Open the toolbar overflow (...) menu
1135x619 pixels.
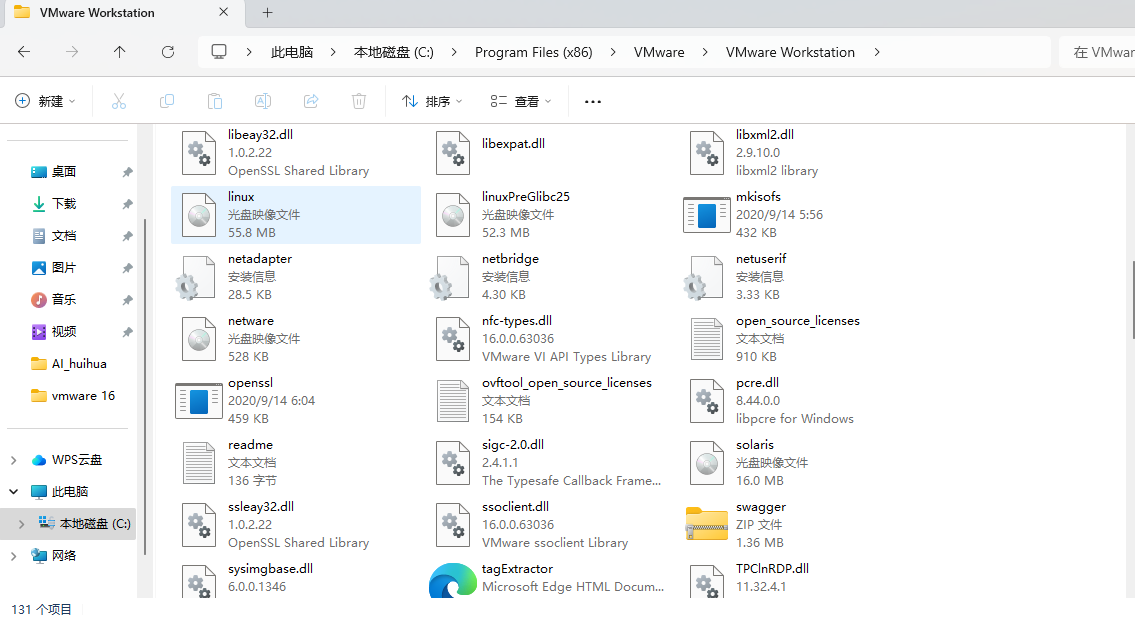[592, 100]
